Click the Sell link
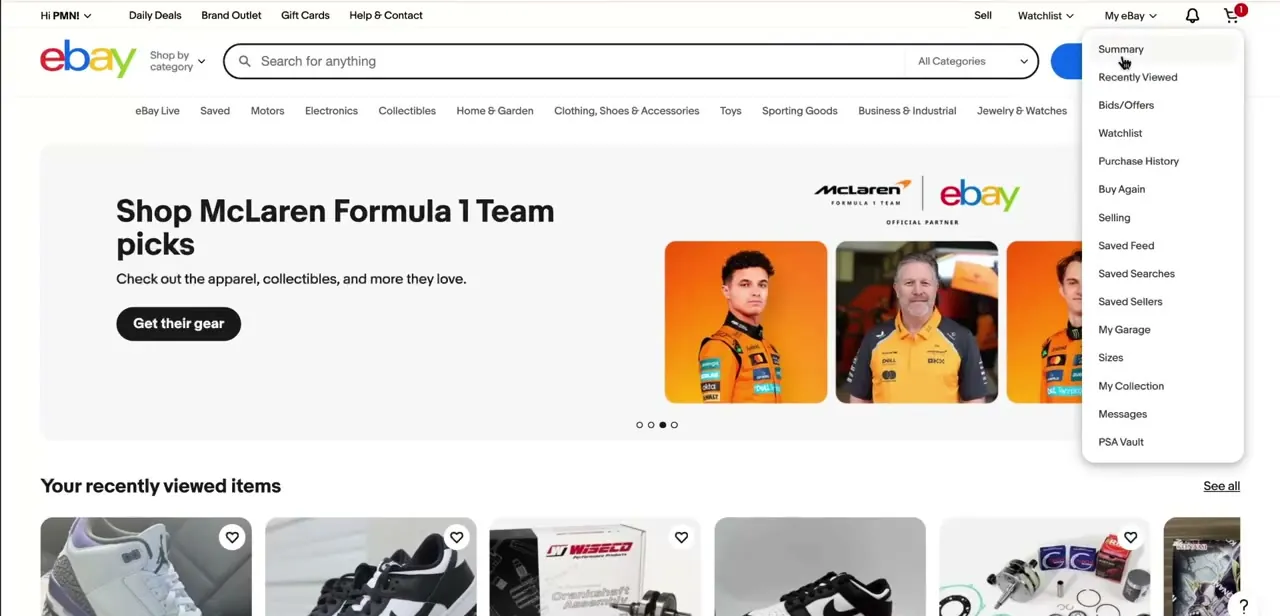This screenshot has height=616, width=1280. [x=983, y=15]
